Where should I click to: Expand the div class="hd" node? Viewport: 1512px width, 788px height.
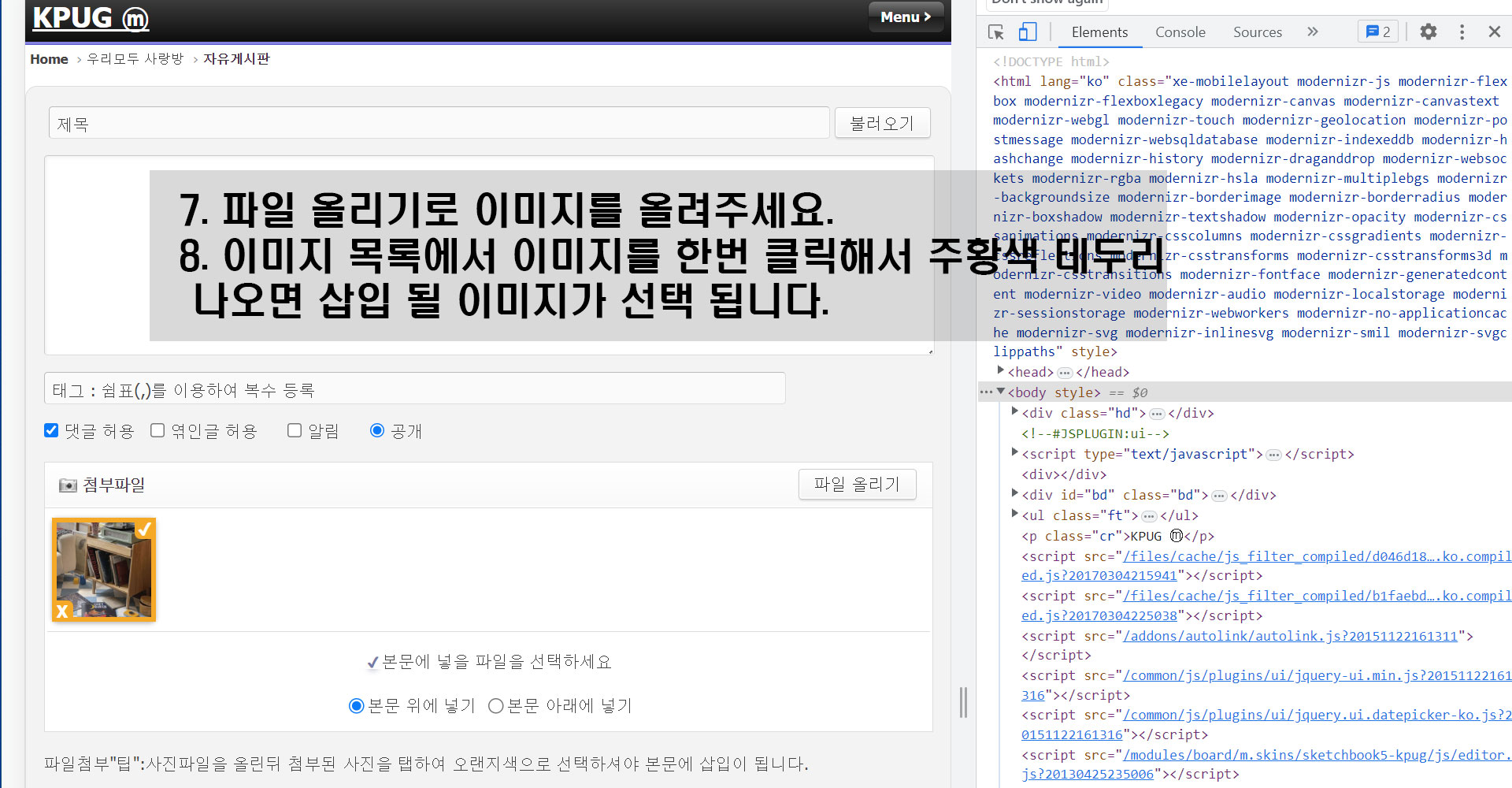[1014, 411]
